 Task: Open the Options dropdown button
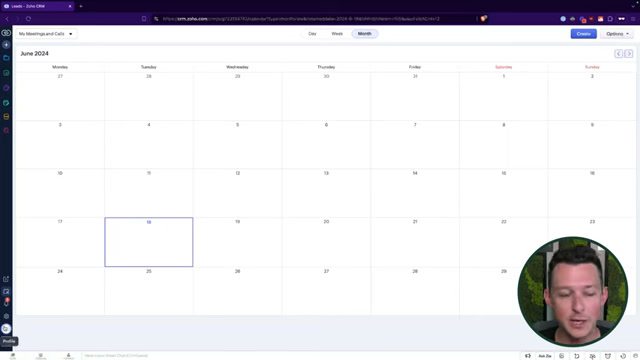pos(617,34)
